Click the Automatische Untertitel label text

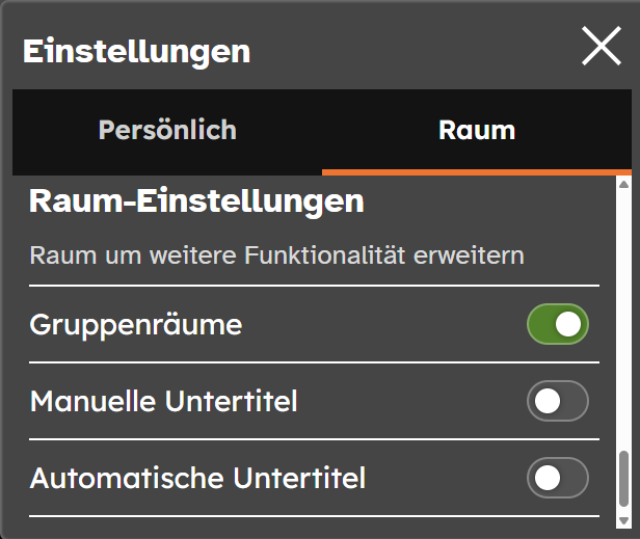[198, 478]
